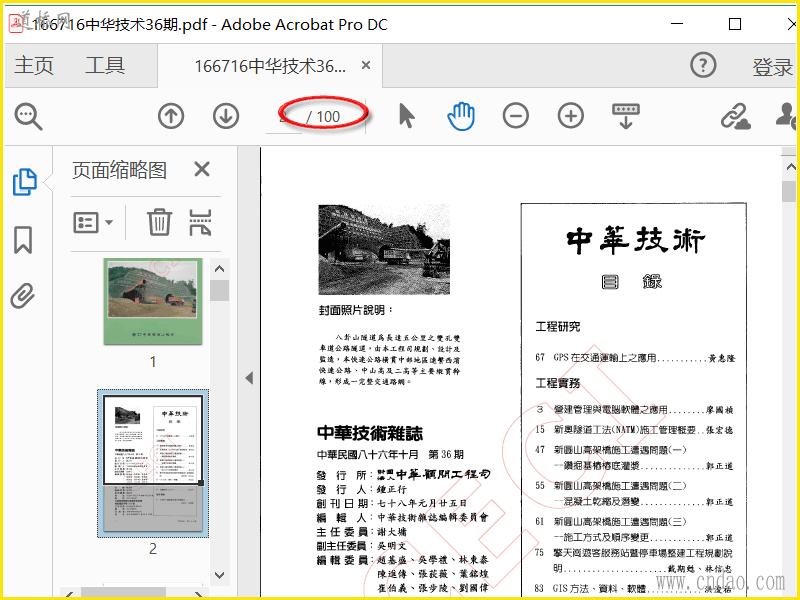Close the 166716中华技术36 document tab
The image size is (800, 600).
pyautogui.click(x=366, y=65)
